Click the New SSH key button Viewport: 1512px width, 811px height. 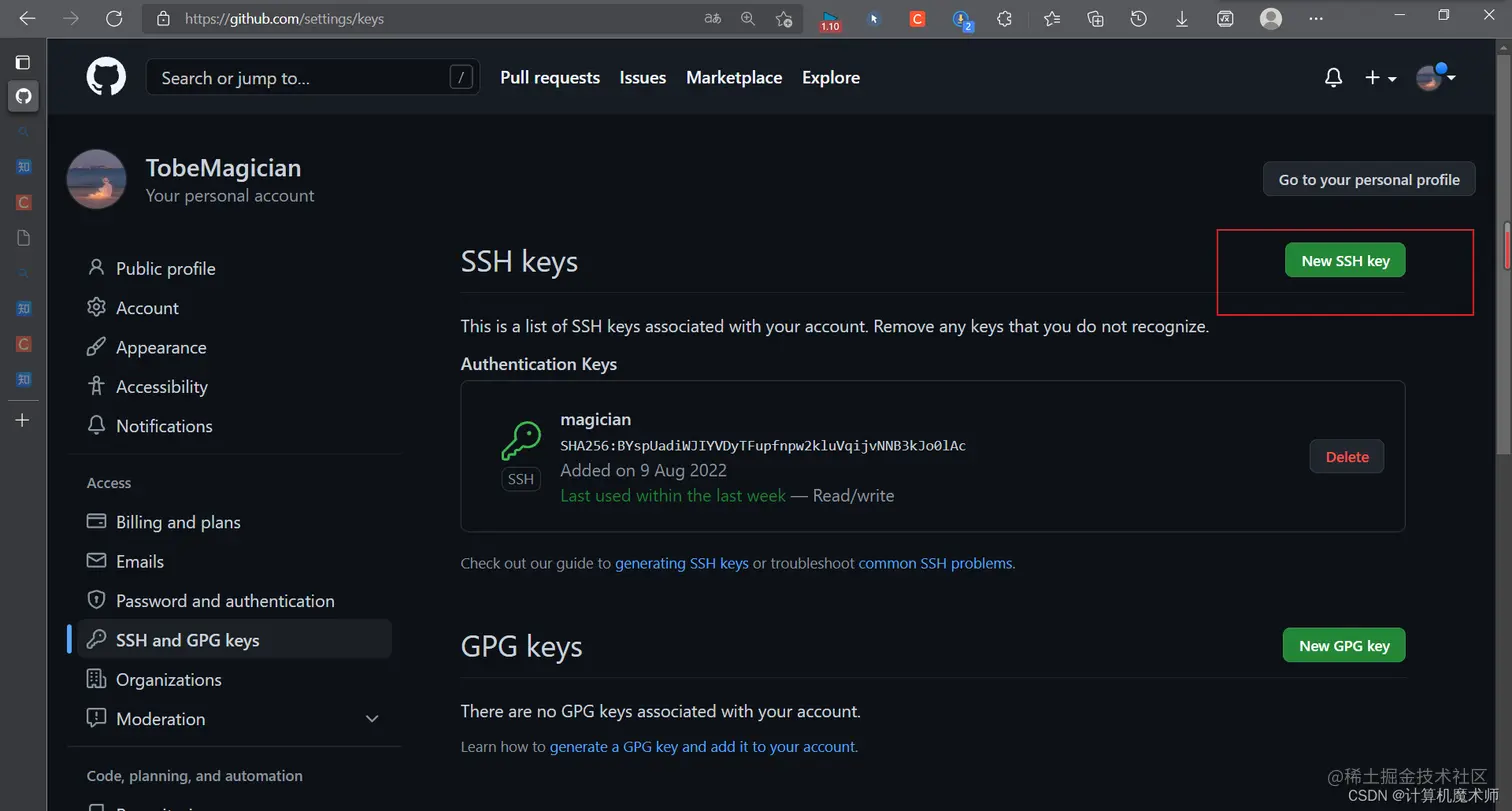tap(1345, 260)
